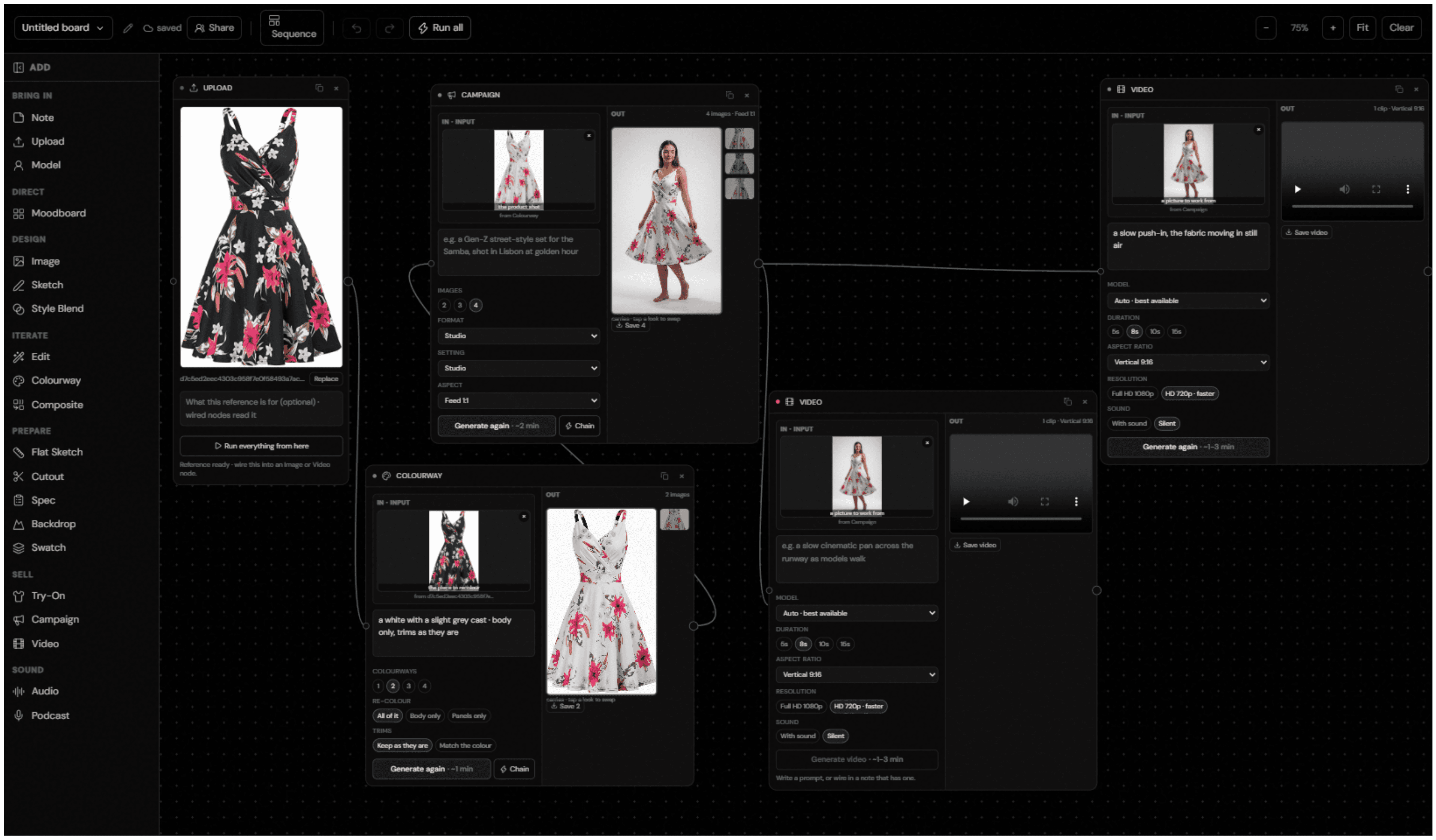Mute volume icon in upper-right Video node
The width and height of the screenshot is (1436, 840).
1344,189
